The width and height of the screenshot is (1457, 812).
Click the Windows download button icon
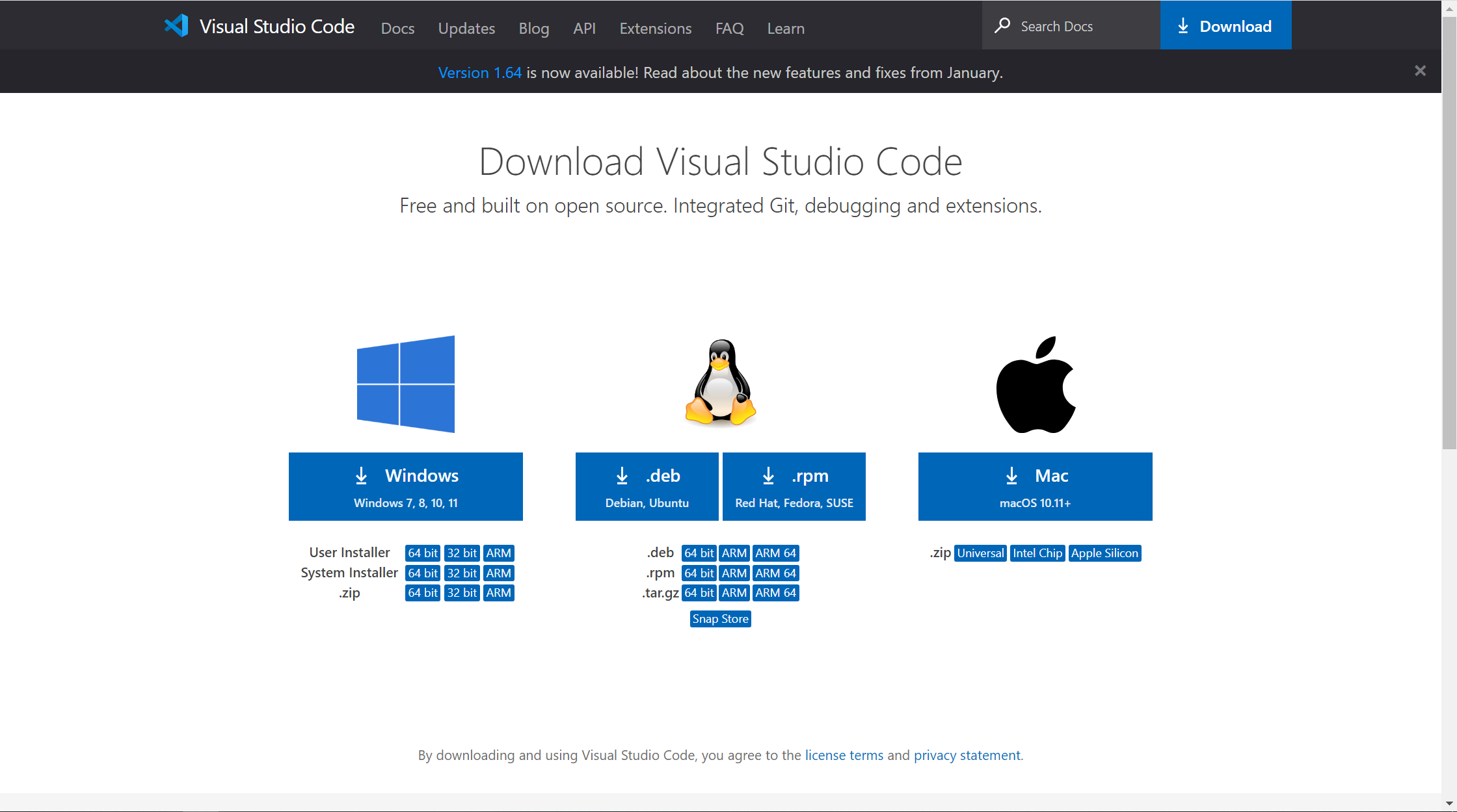pyautogui.click(x=362, y=475)
